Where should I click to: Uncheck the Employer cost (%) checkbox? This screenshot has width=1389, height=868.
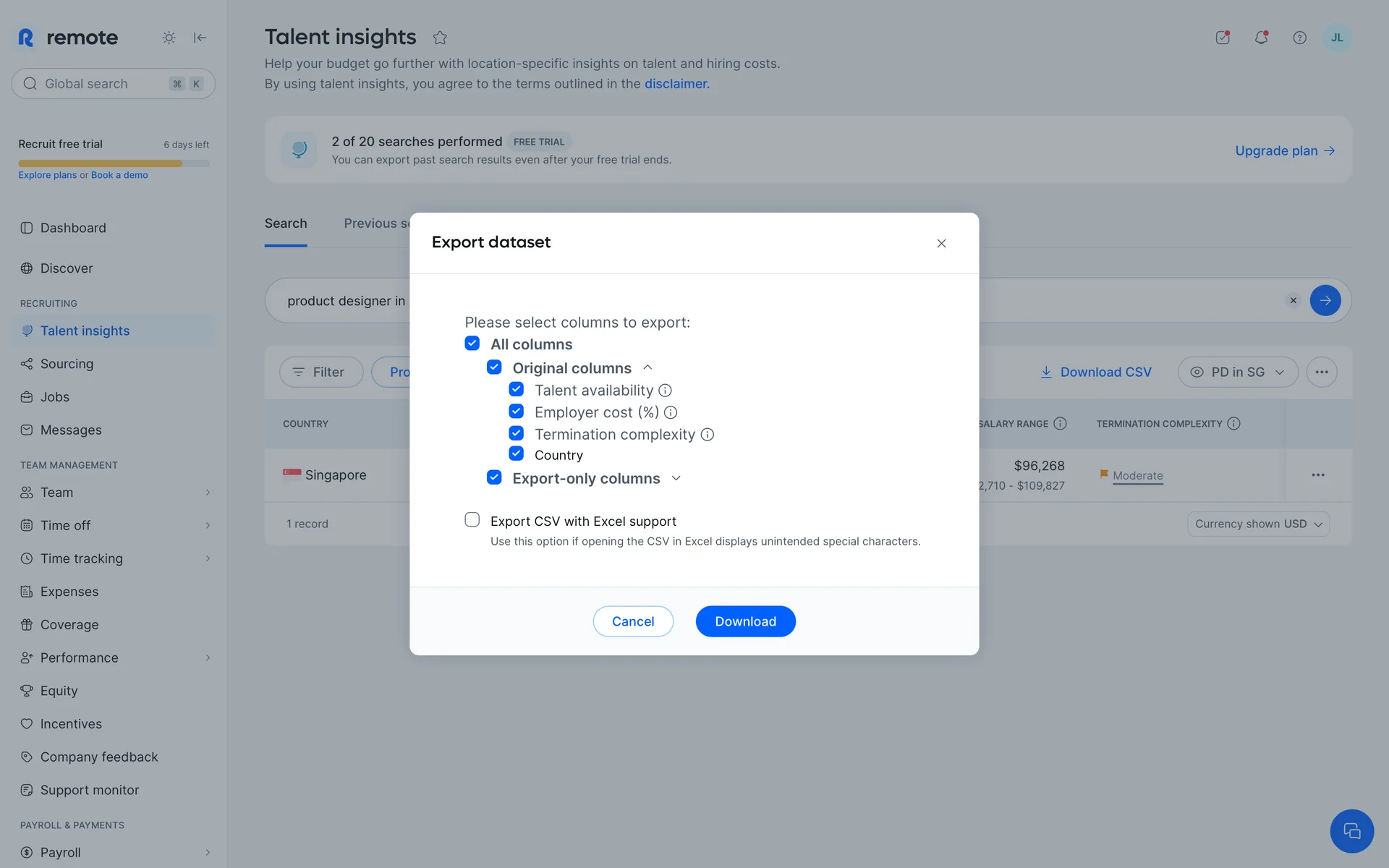pos(517,412)
